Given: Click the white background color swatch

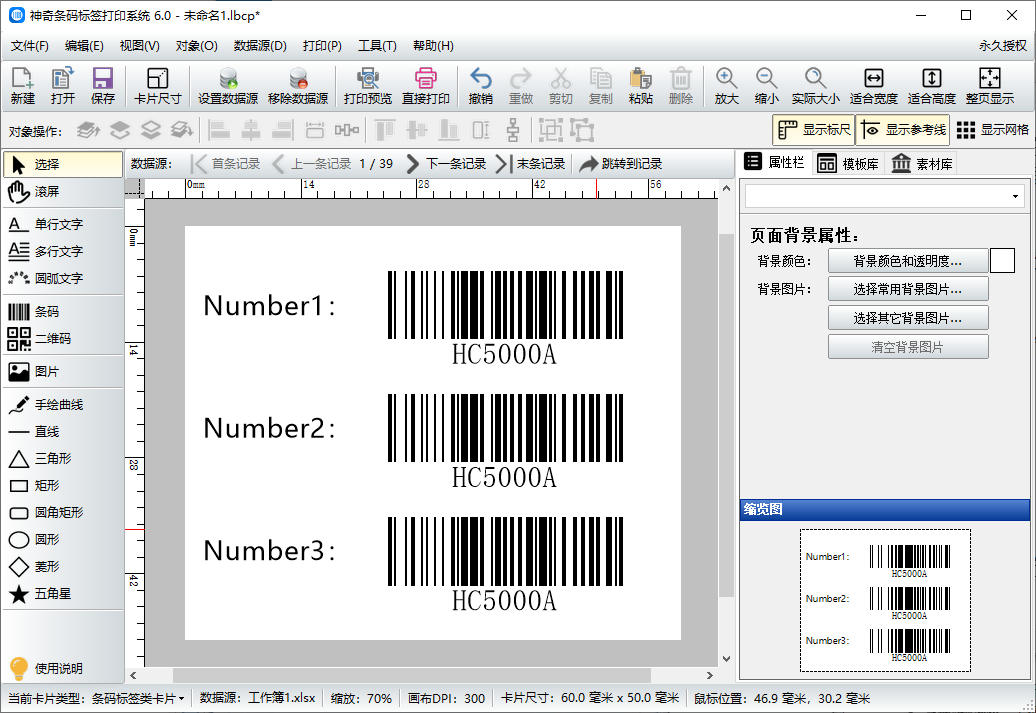Looking at the screenshot, I should 1002,261.
